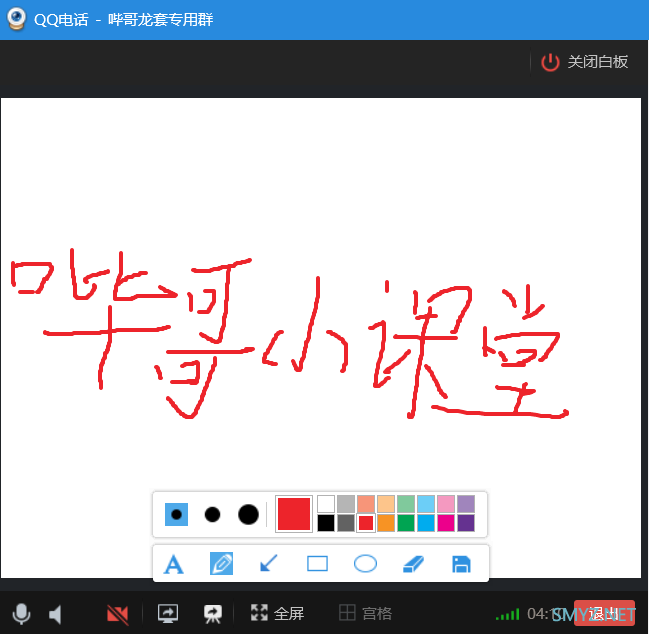Choose the medium brush size
This screenshot has height=634, width=649.
[212, 514]
